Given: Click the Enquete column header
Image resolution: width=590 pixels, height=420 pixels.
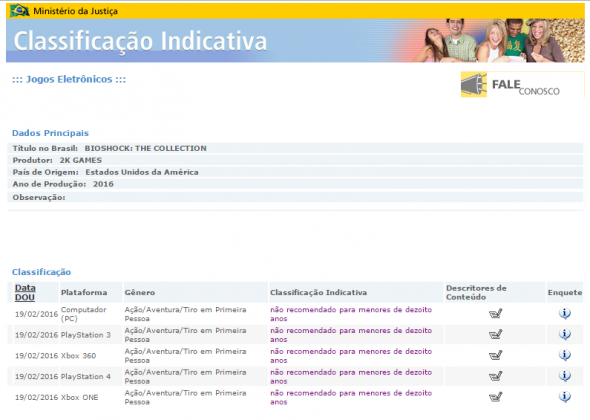Looking at the screenshot, I should click(565, 292).
